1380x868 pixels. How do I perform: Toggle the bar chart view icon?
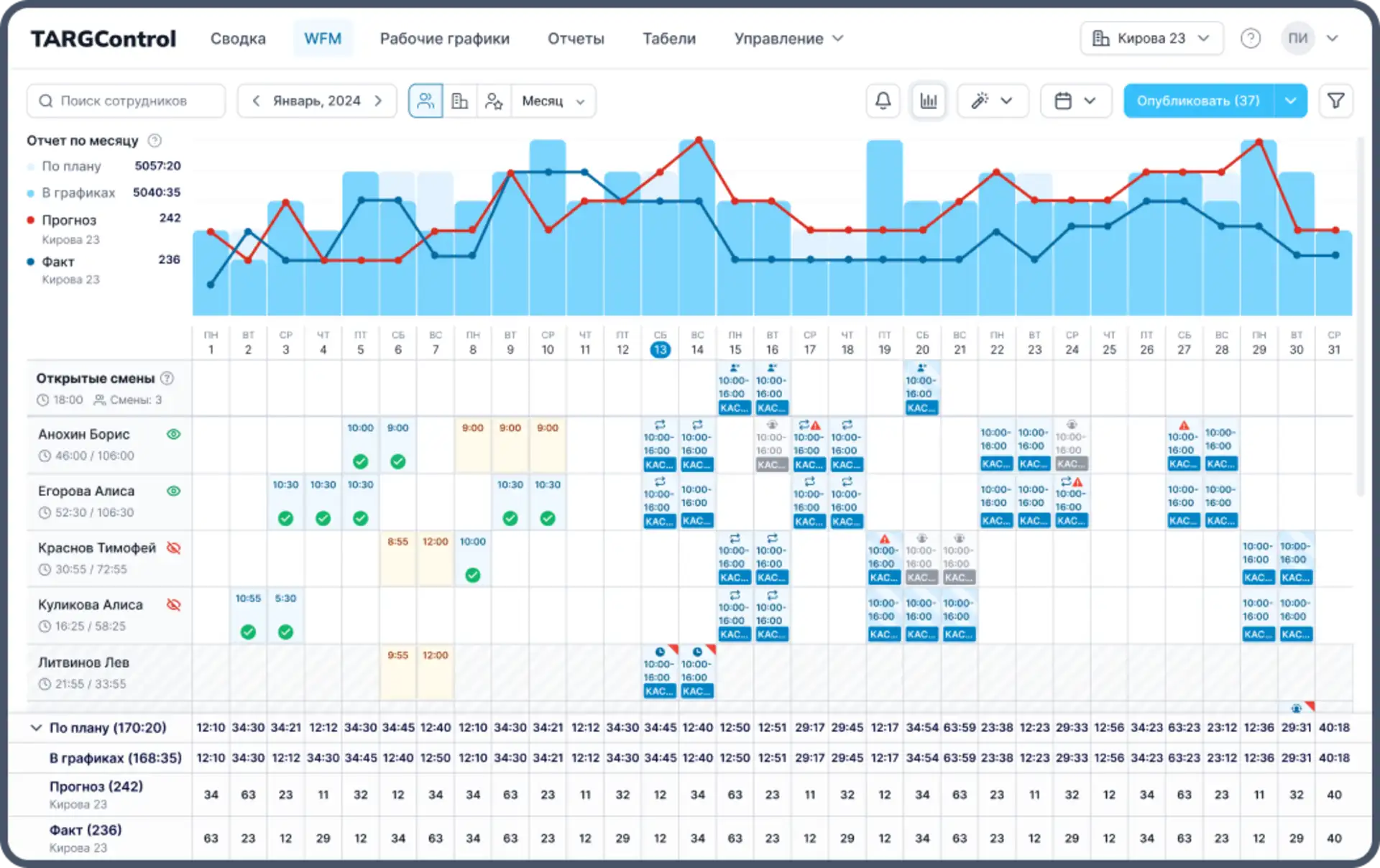(928, 101)
